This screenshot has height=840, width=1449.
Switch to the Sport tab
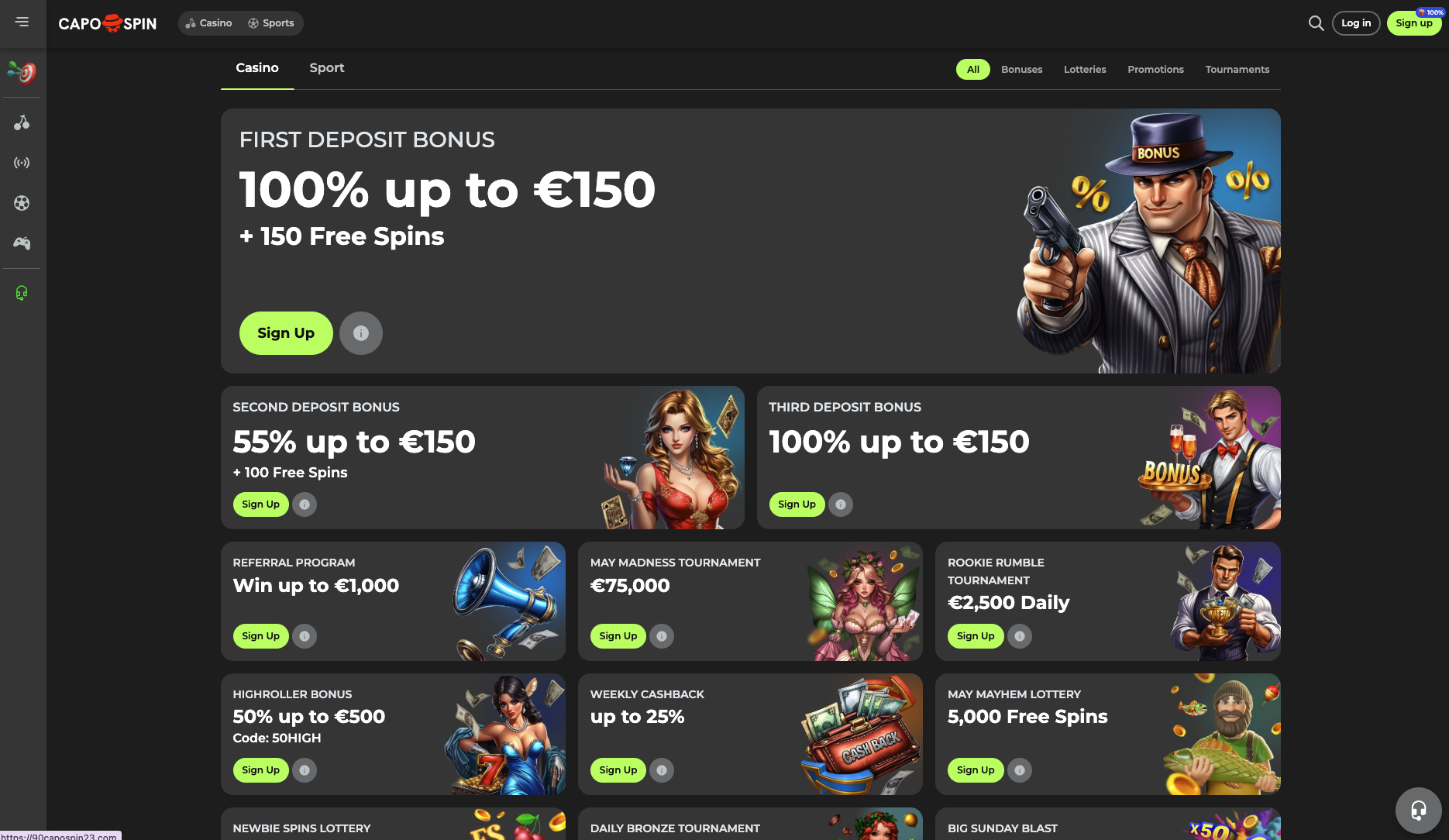click(x=327, y=68)
